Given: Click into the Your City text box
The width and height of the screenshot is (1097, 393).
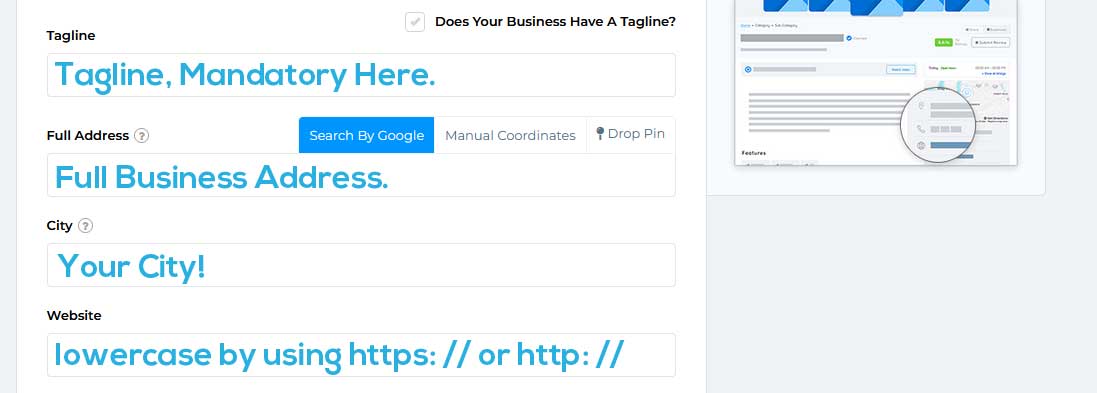Looking at the screenshot, I should [x=361, y=265].
